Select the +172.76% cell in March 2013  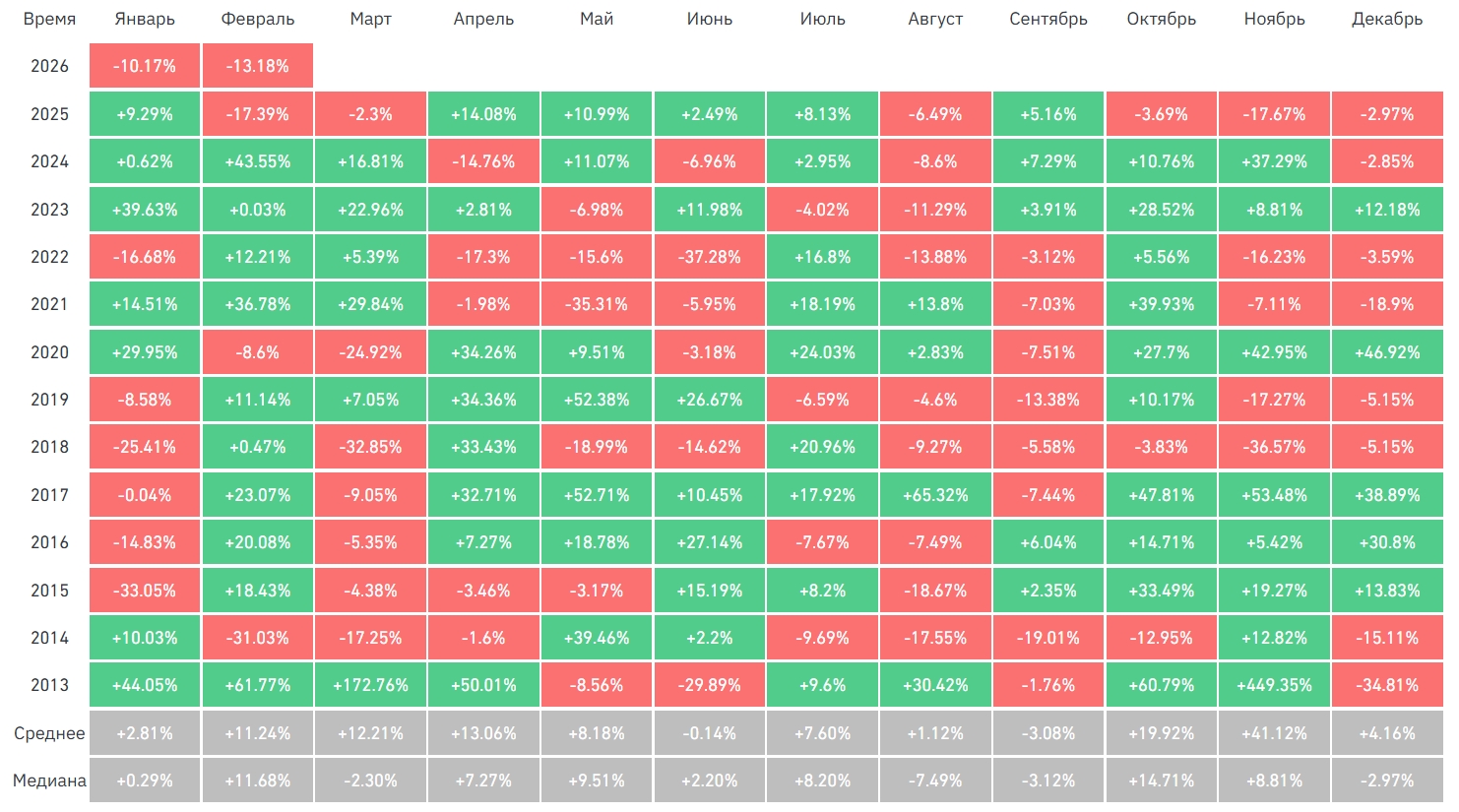coord(371,685)
